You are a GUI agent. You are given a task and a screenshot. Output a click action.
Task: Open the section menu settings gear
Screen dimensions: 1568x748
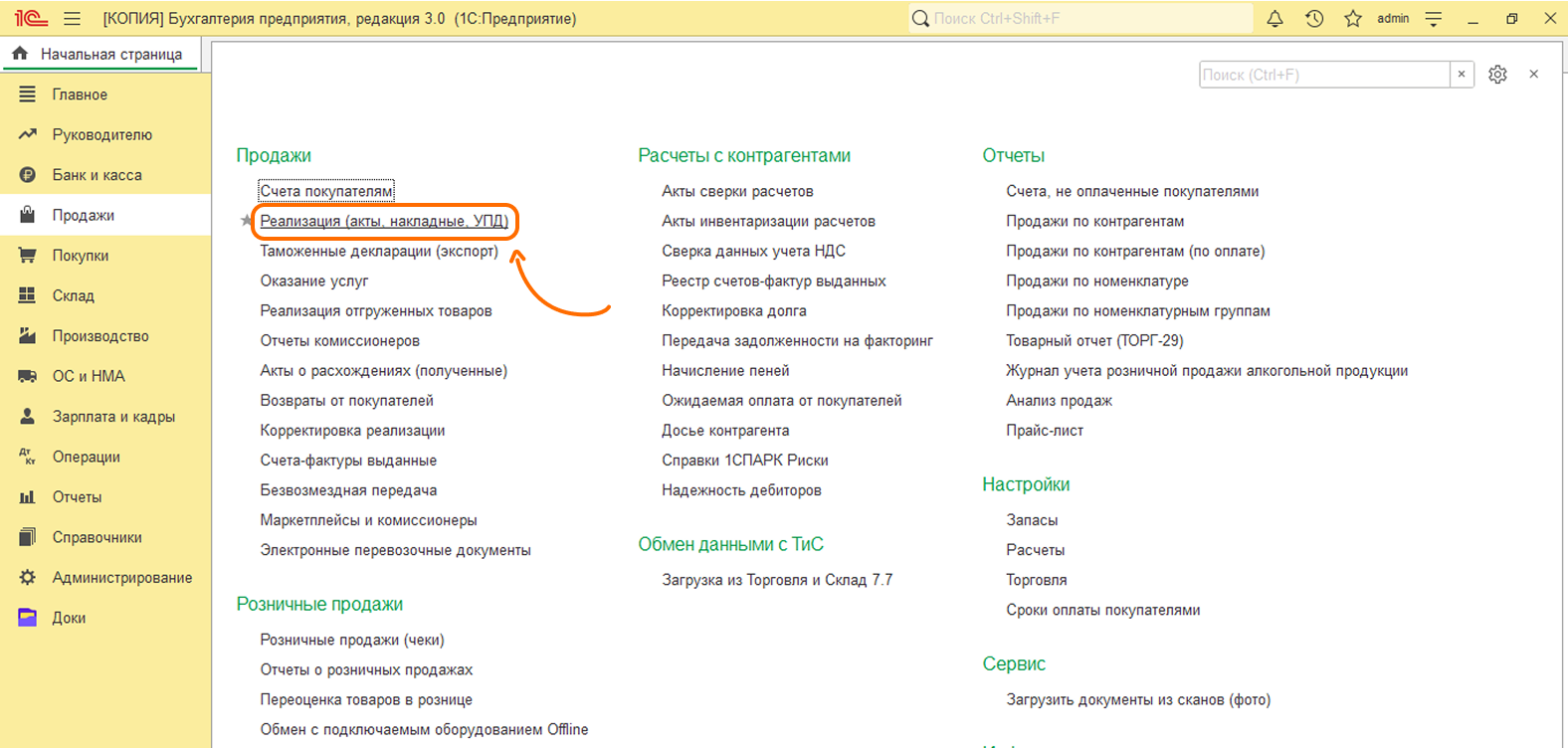1497,75
